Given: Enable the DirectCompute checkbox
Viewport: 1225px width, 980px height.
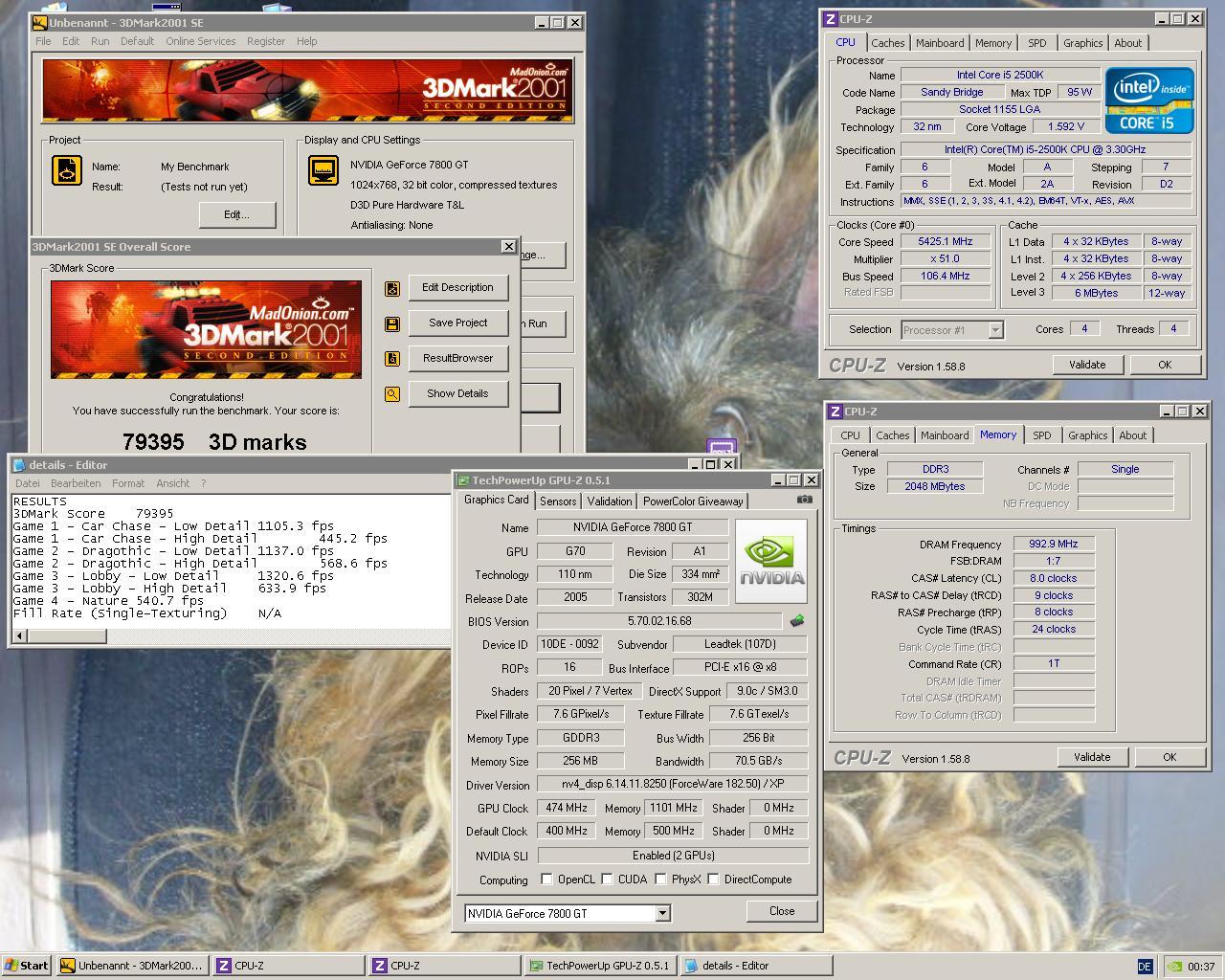Looking at the screenshot, I should click(713, 880).
